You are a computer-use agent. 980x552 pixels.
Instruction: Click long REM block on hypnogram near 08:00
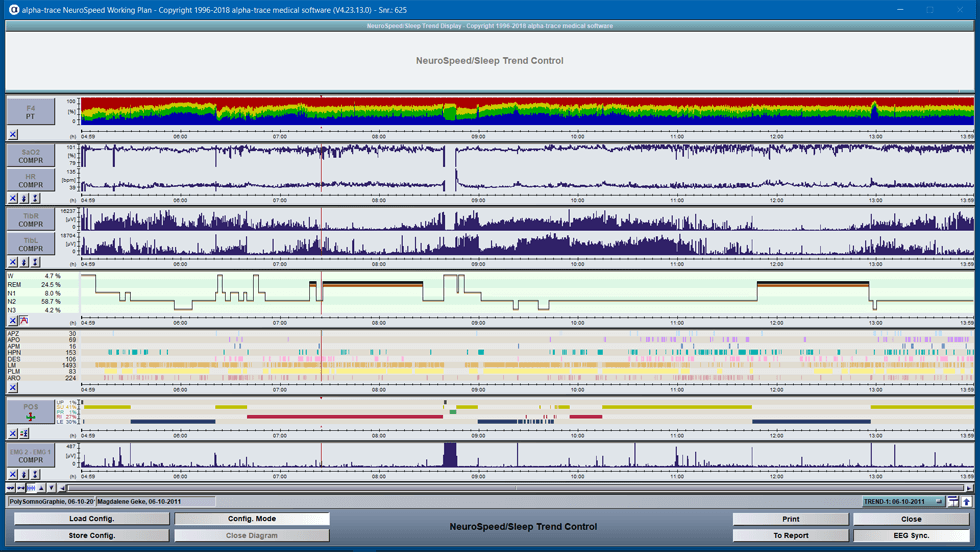(372, 284)
